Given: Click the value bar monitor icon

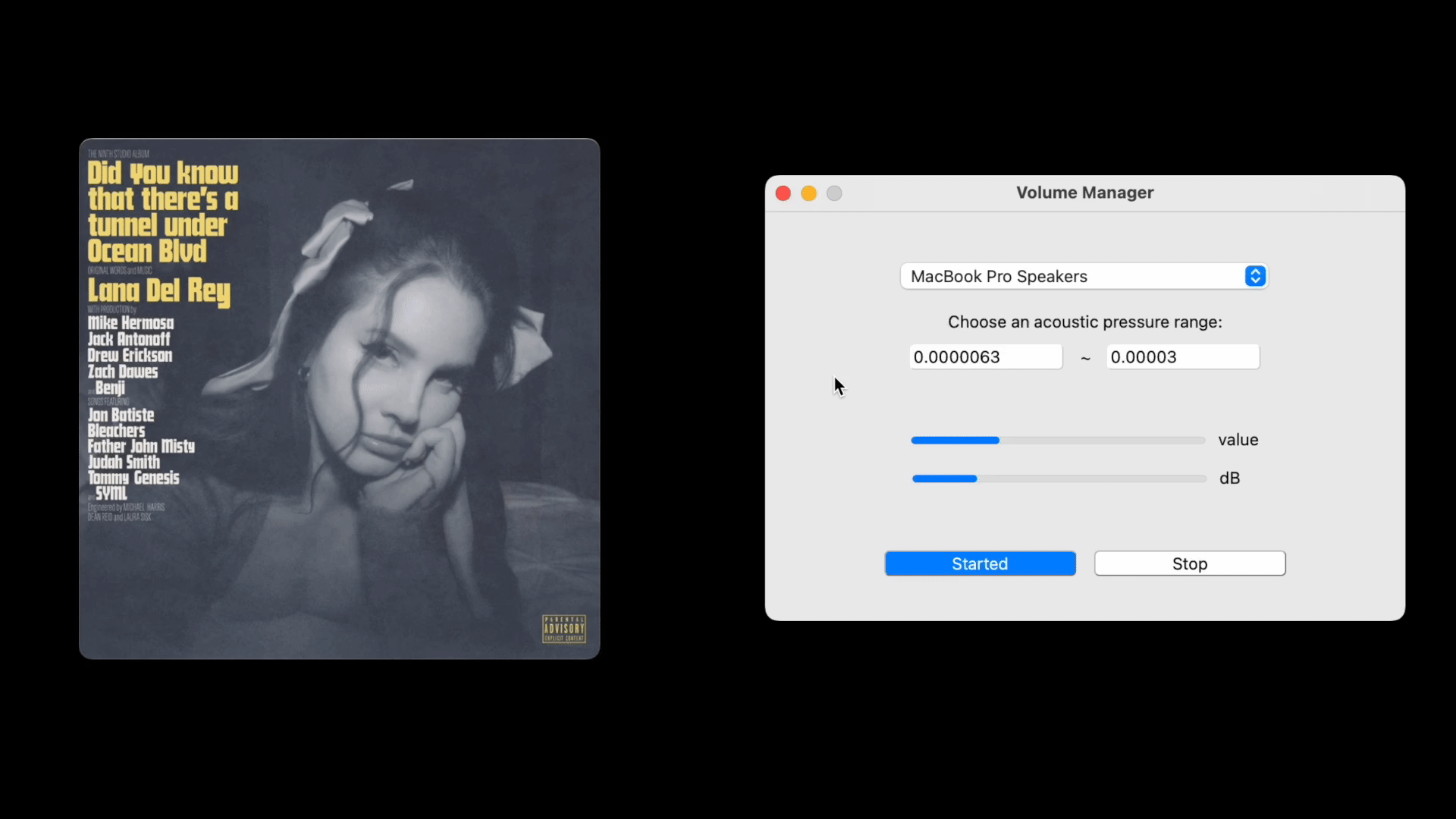Looking at the screenshot, I should coord(1057,440).
